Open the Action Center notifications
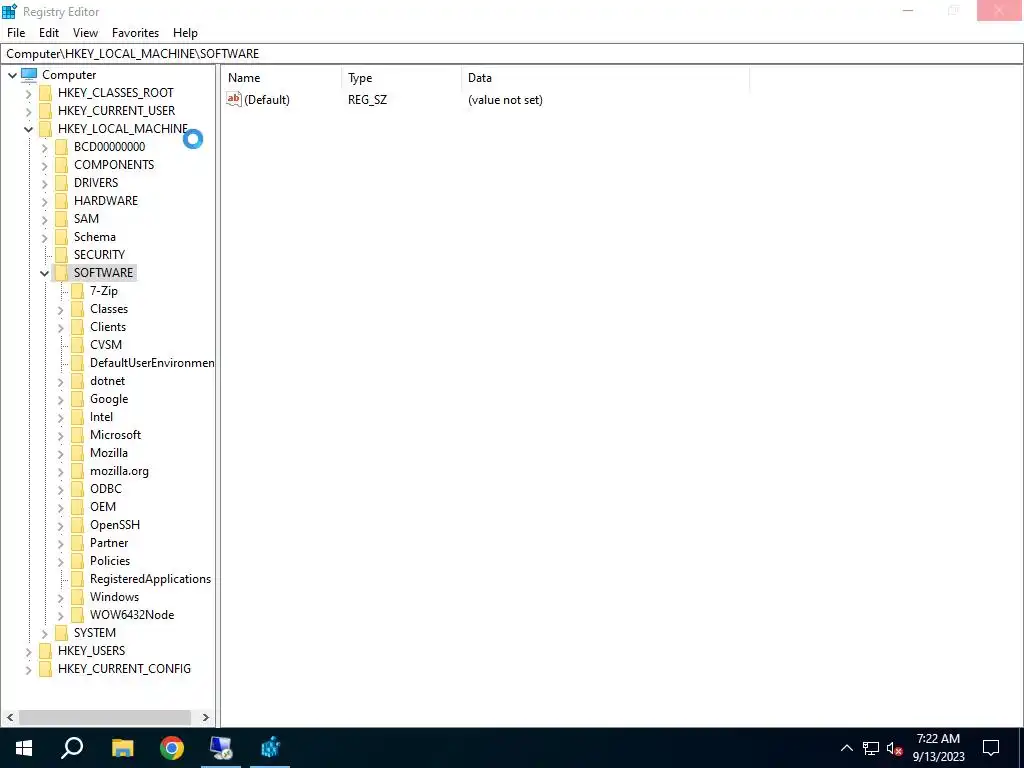This screenshot has width=1024, height=768. pyautogui.click(x=991, y=748)
